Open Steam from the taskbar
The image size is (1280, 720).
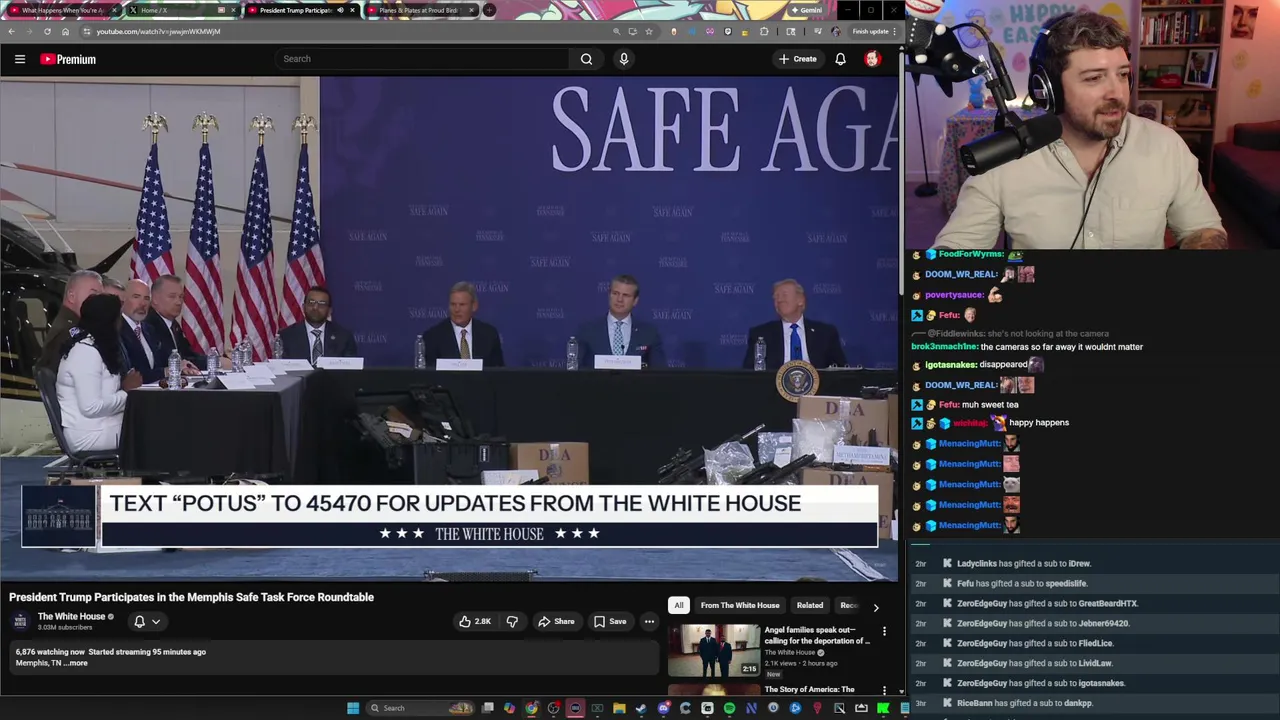point(641,708)
